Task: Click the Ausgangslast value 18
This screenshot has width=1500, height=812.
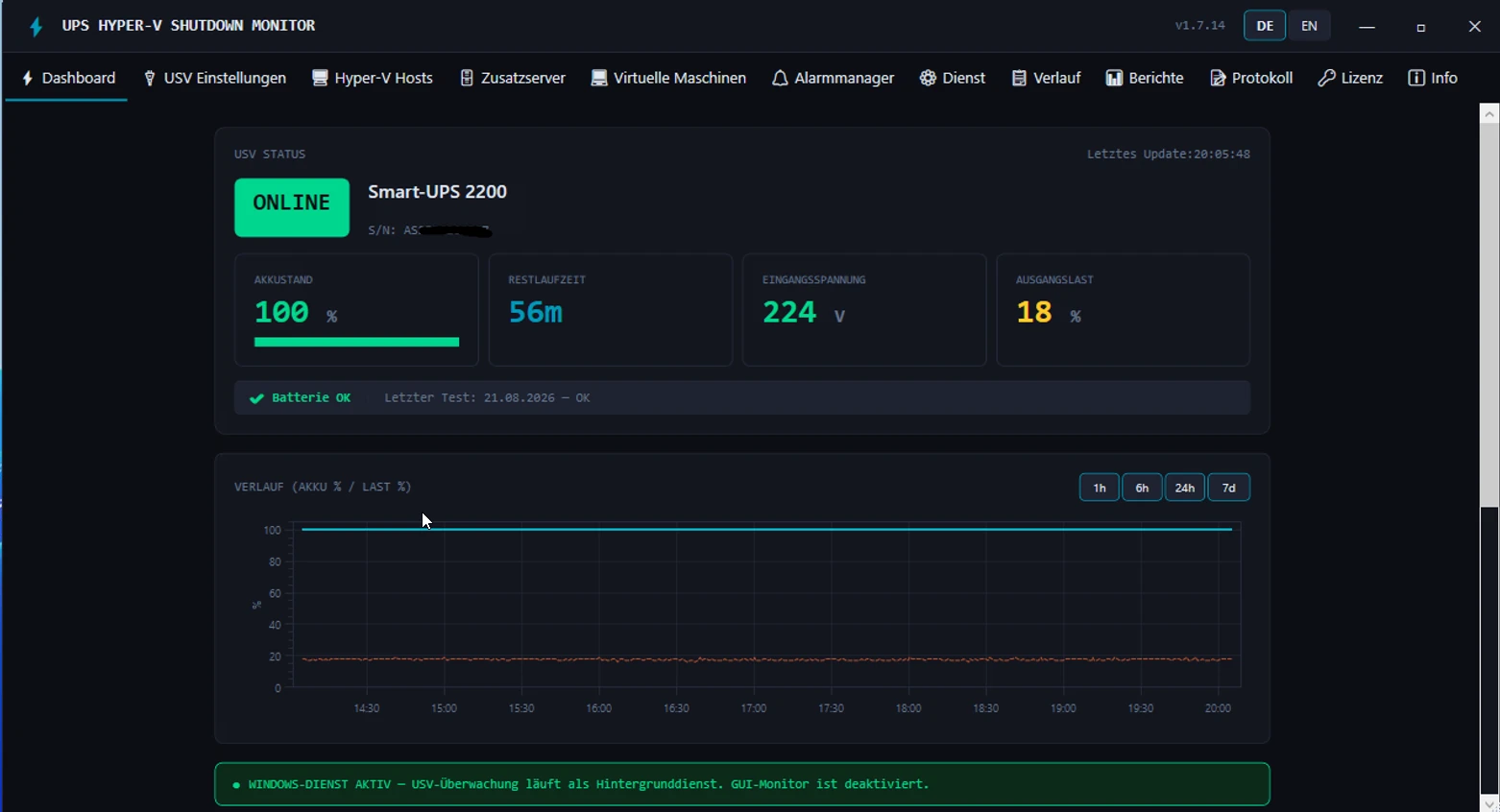Action: [x=1034, y=312]
